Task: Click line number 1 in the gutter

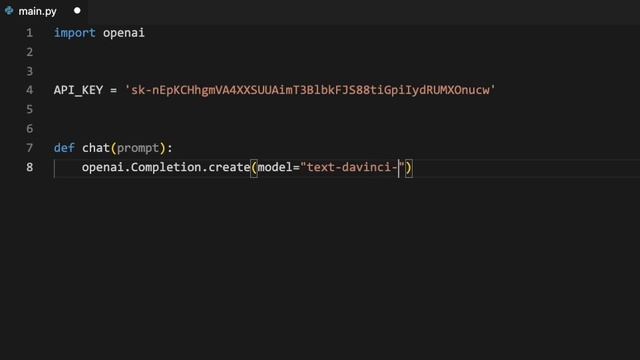Action: pos(29,33)
